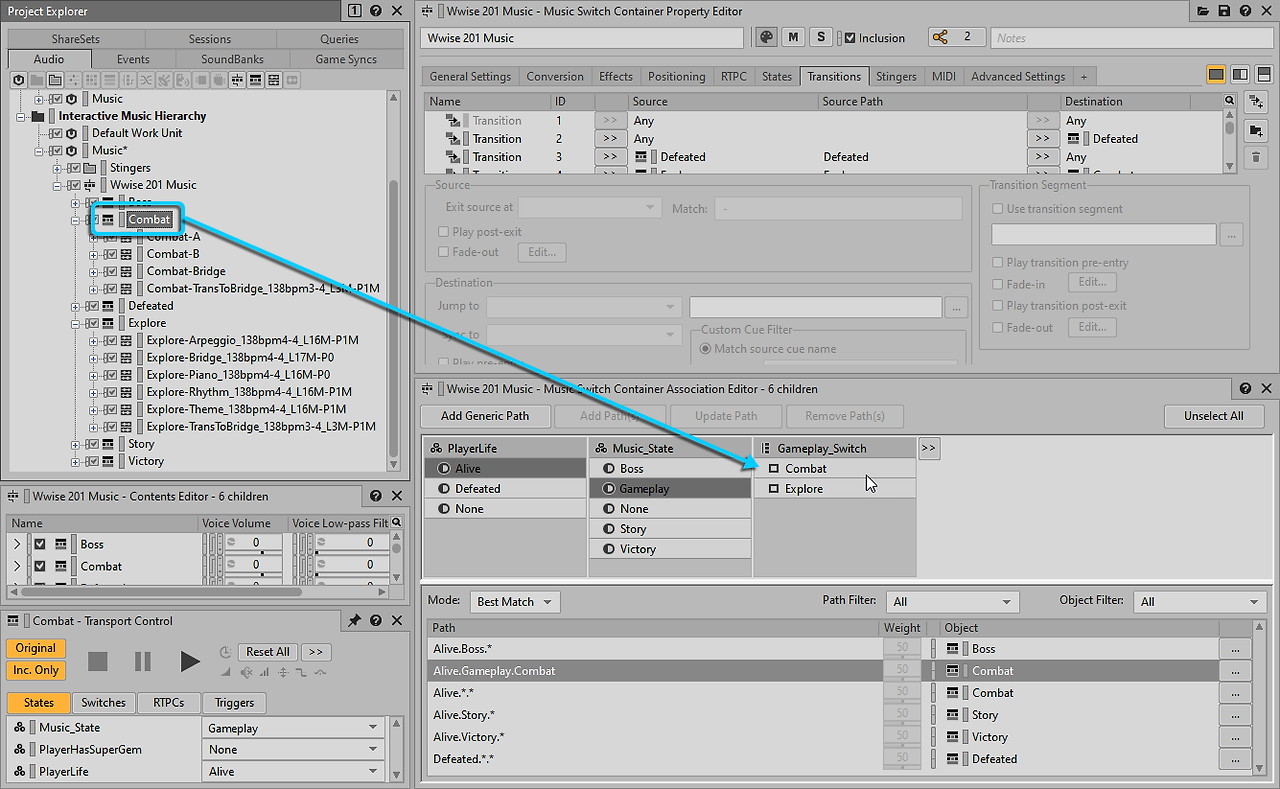This screenshot has width=1280, height=789.
Task: Open the Object Filter dropdown
Action: (1200, 602)
